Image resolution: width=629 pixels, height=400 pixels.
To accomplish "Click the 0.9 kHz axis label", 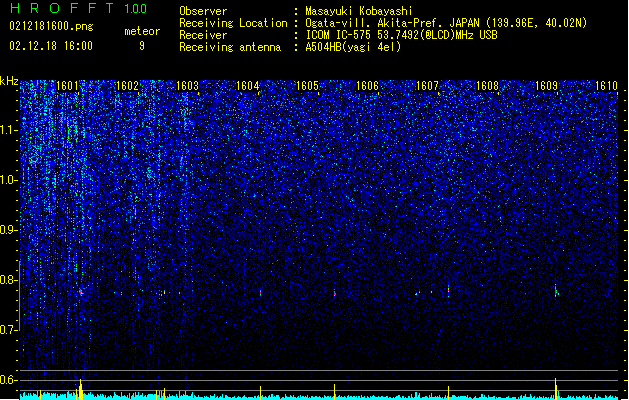I will 9,230.
